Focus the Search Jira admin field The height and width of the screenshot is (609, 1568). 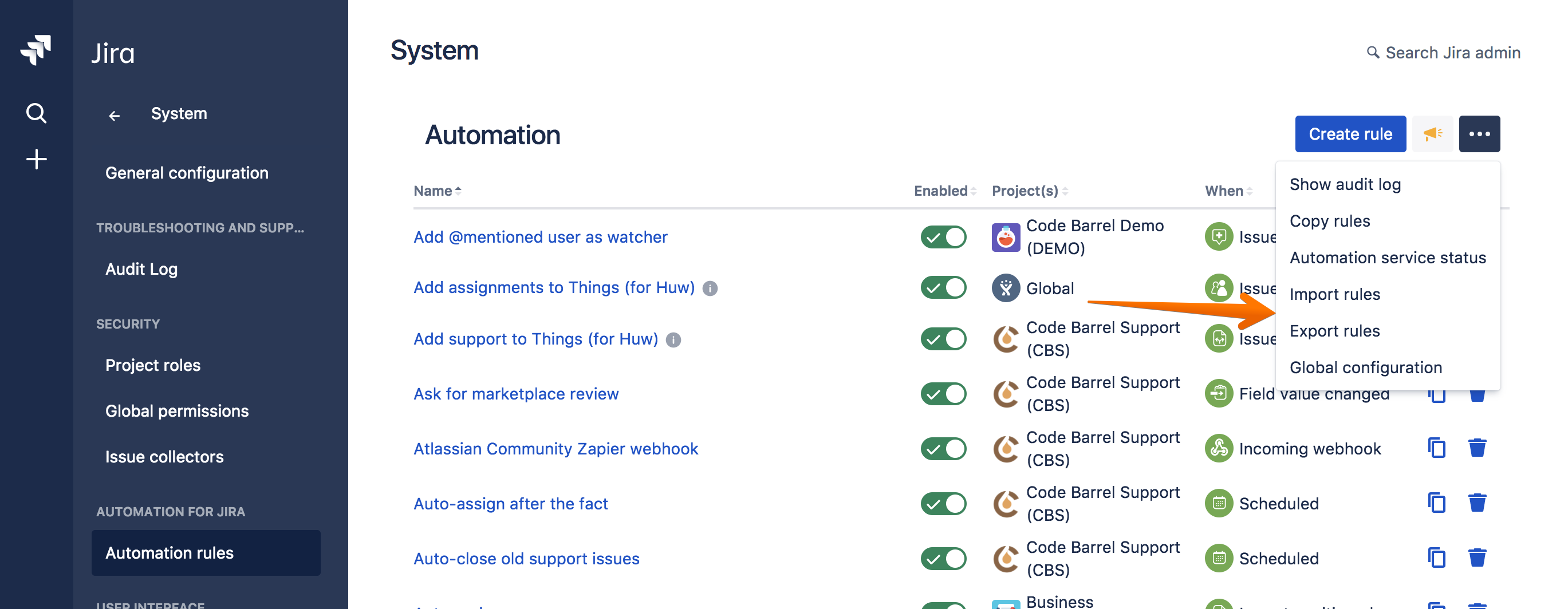tap(1452, 53)
